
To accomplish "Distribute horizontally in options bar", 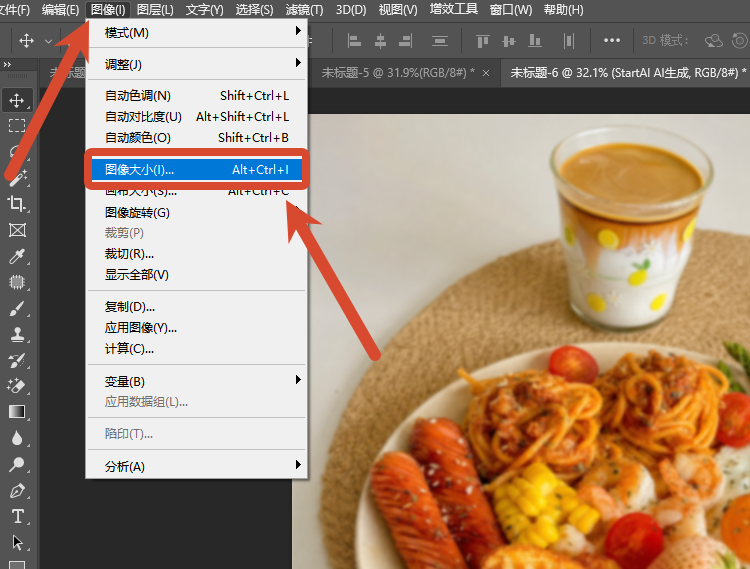I will (x=569, y=41).
